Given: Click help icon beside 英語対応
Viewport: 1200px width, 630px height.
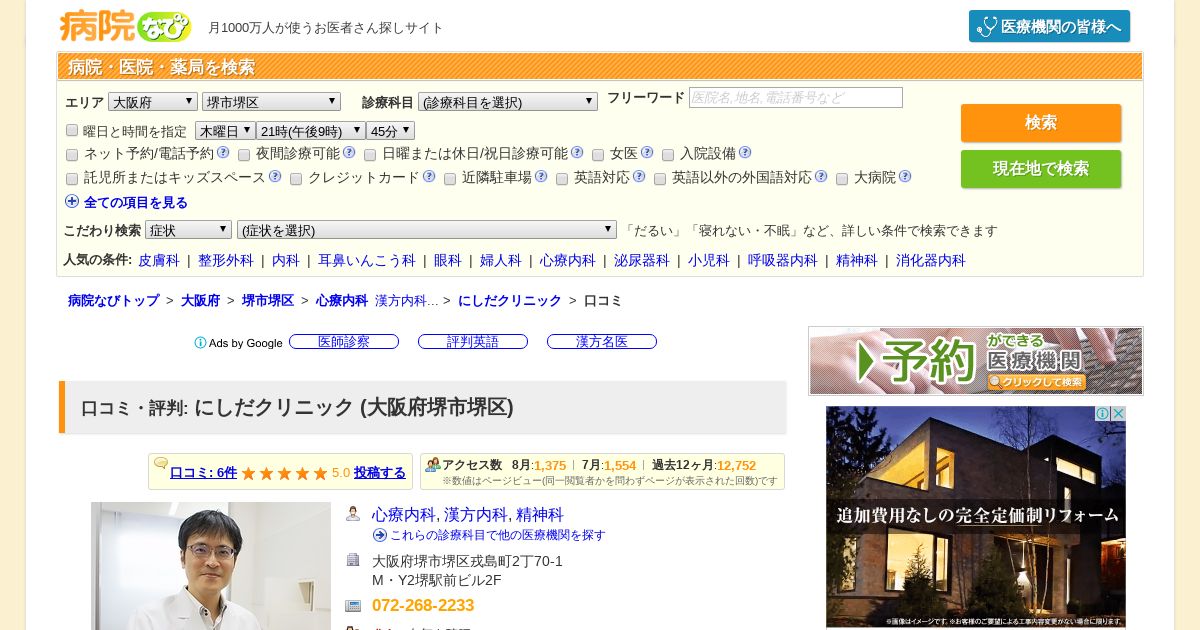Looking at the screenshot, I should (x=639, y=176).
